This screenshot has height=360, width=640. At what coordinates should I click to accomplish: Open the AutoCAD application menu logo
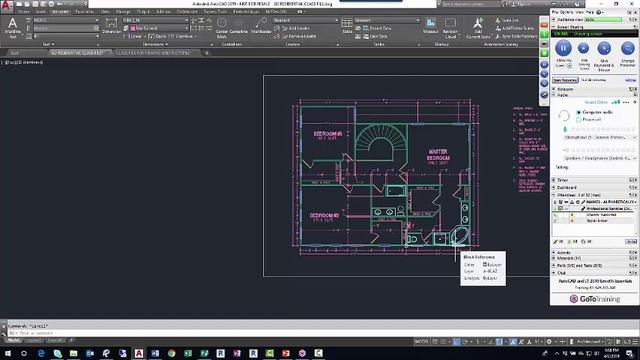point(6,5)
